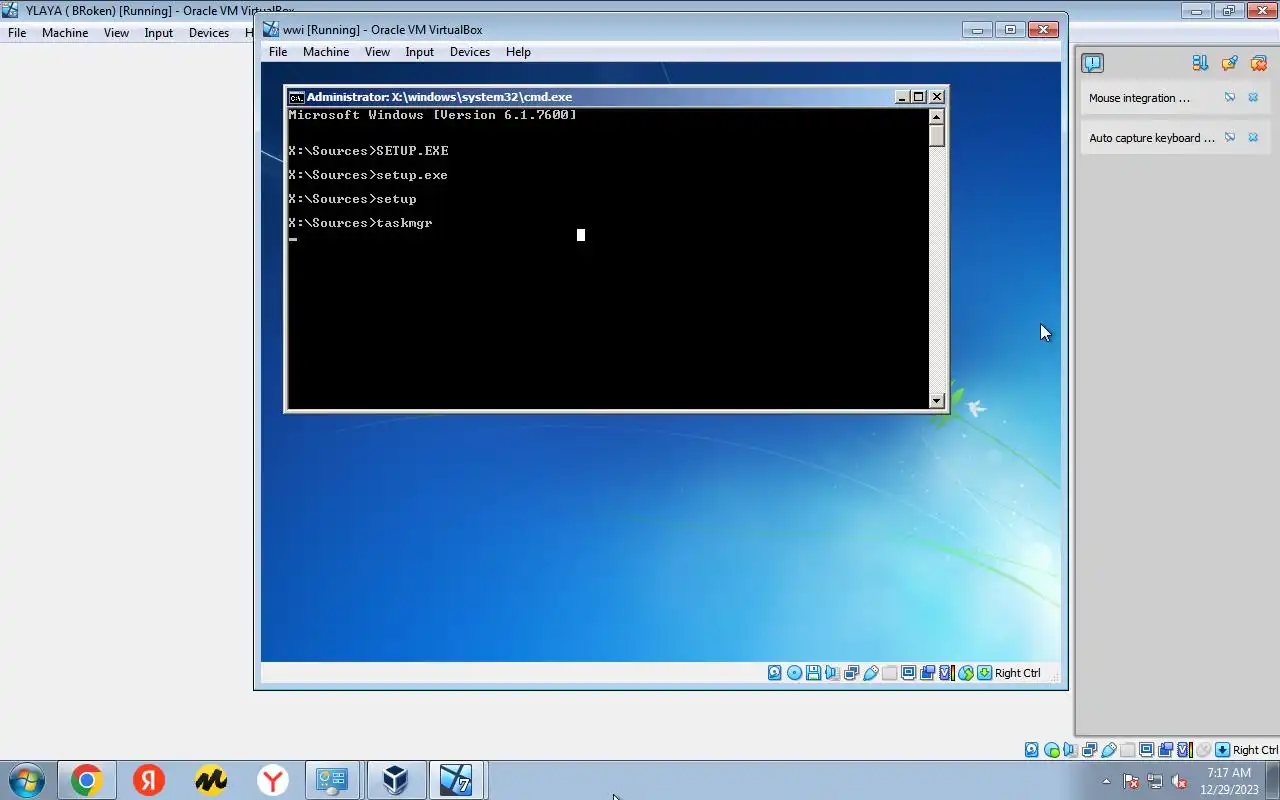Click display icon in YLAYA status bar
This screenshot has height=800, width=1280.
(1146, 750)
